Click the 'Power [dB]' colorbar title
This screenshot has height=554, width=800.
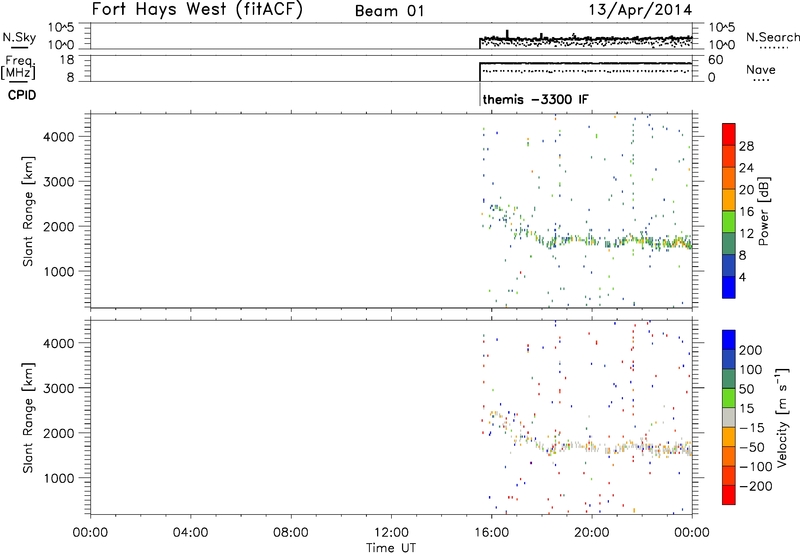(763, 211)
